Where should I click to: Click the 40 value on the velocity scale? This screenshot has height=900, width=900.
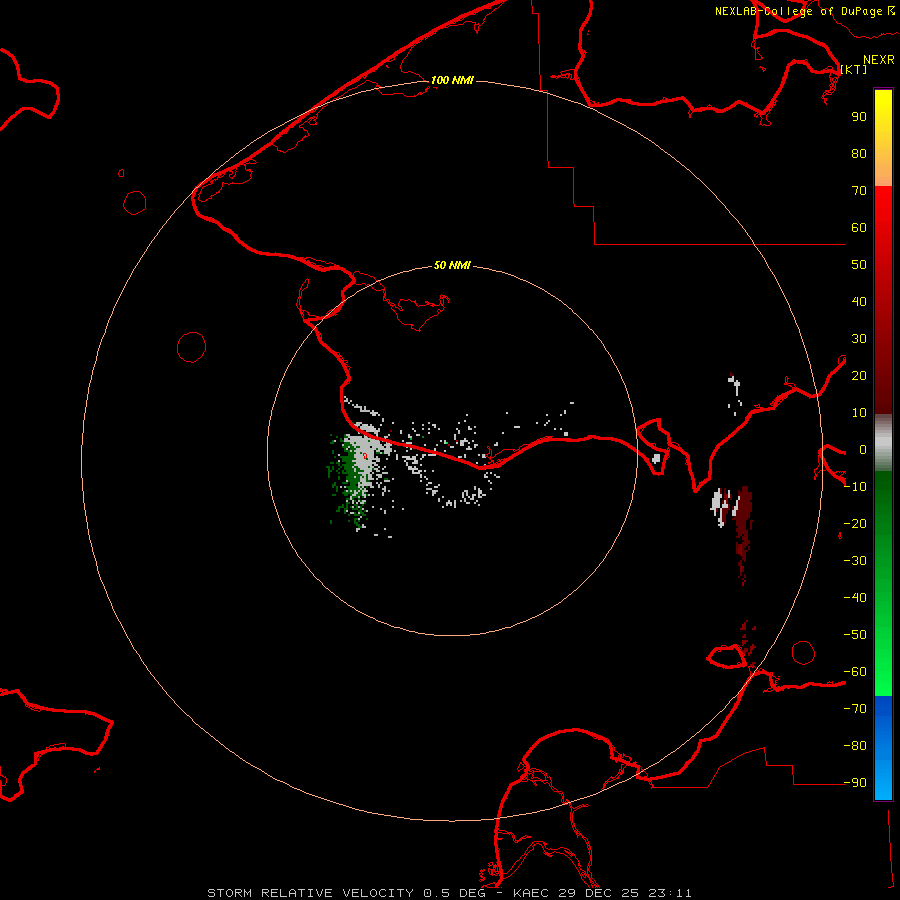859,301
